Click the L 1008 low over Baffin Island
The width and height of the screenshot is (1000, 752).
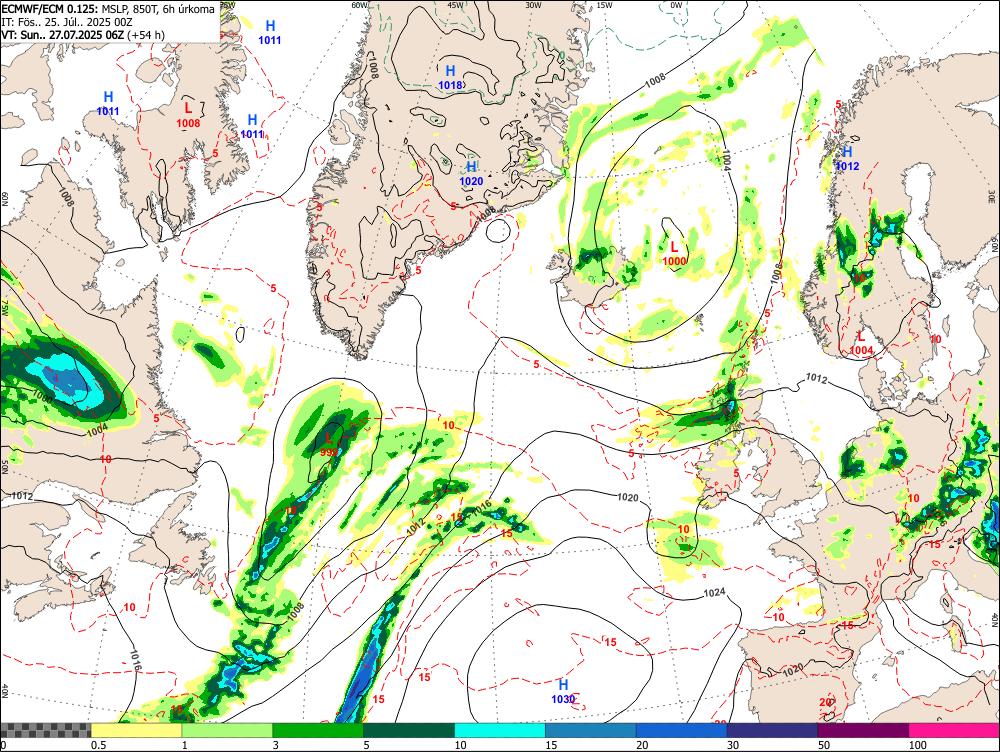(x=188, y=115)
